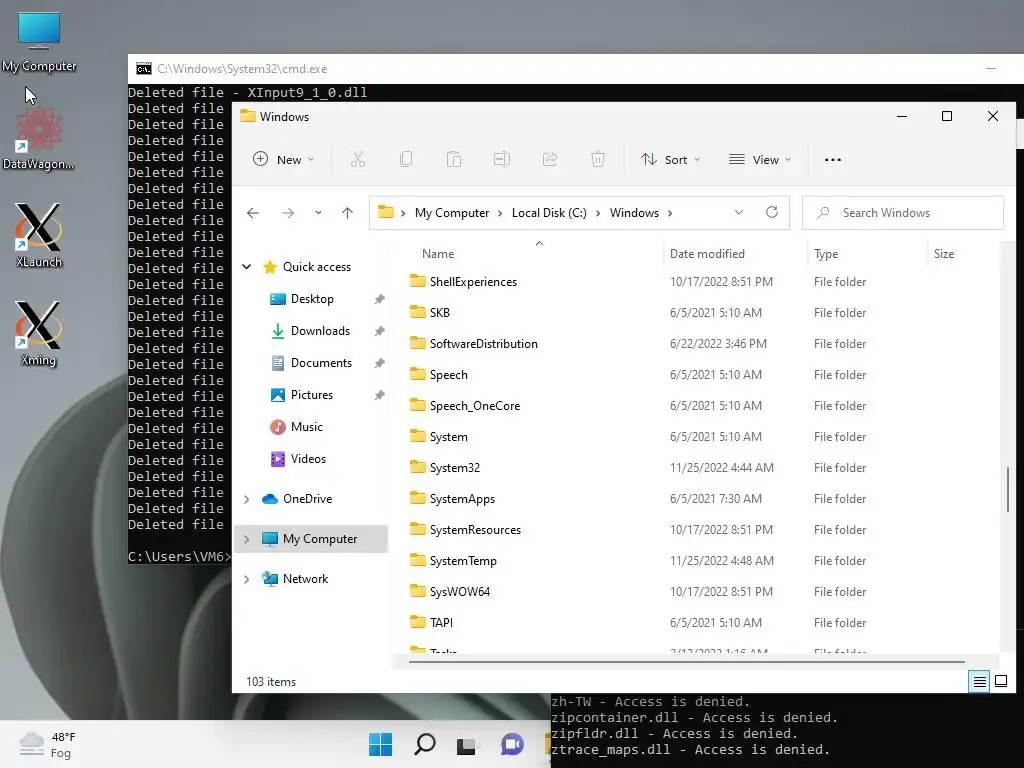Select the SystemApps folder
Viewport: 1024px width, 768px height.
click(x=462, y=498)
